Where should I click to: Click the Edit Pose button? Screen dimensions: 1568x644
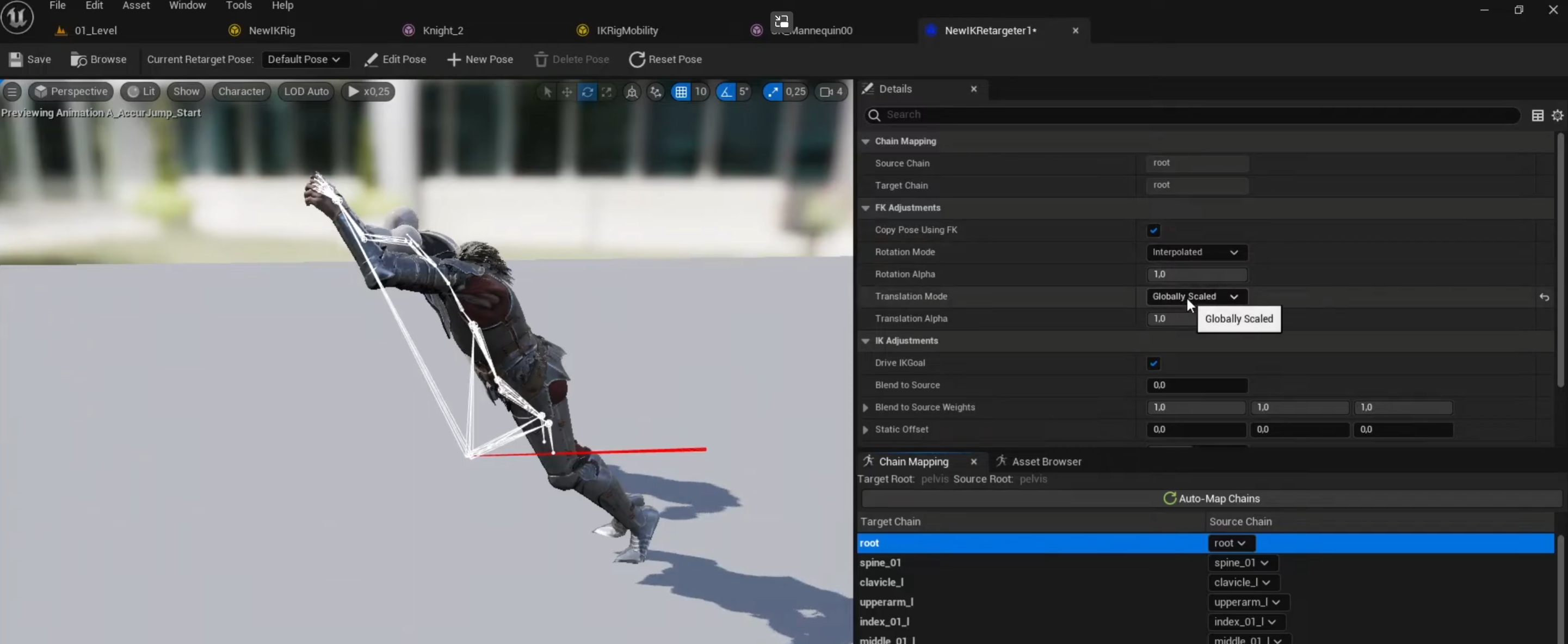(395, 60)
